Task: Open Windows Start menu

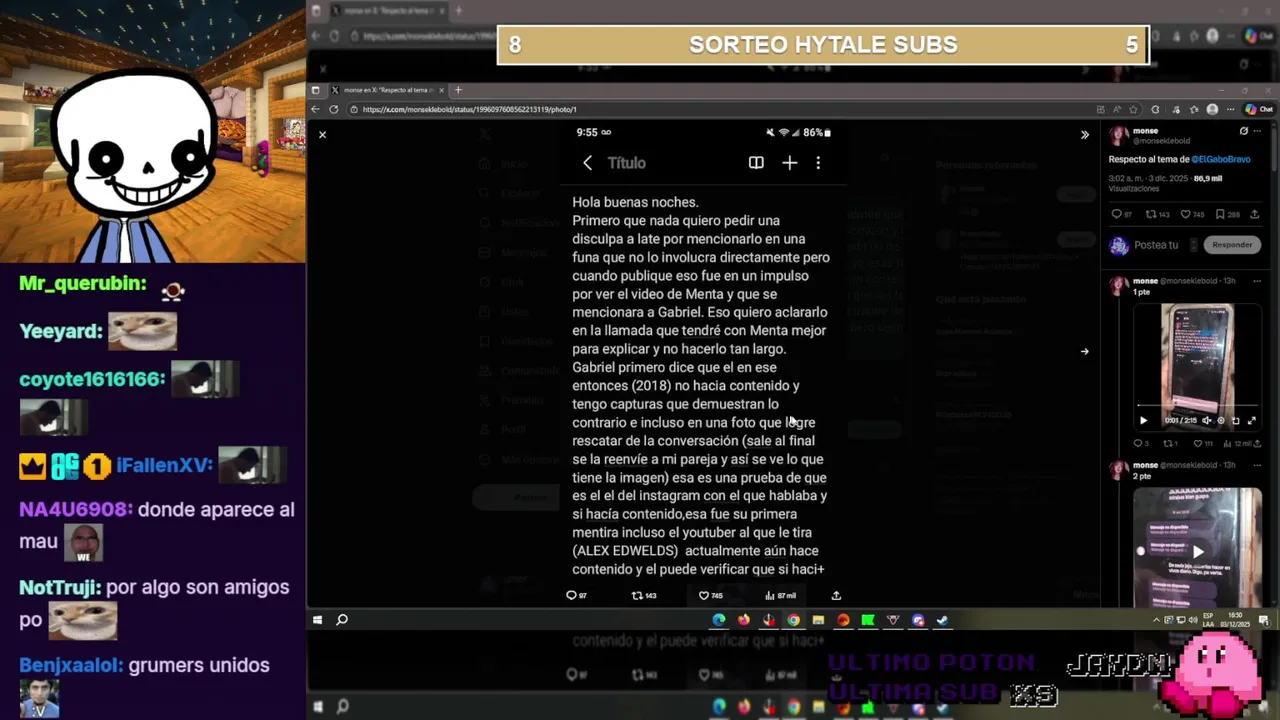Action: click(317, 620)
